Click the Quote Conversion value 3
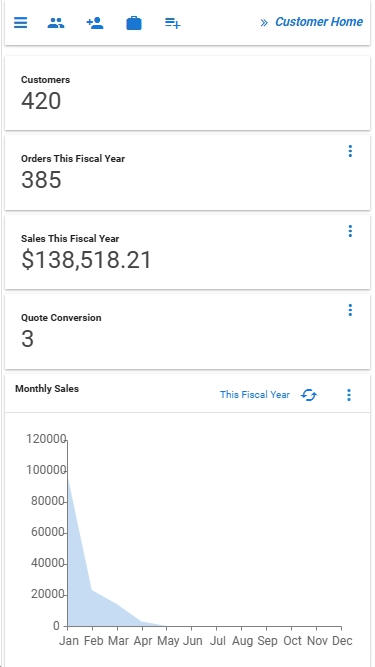The height and width of the screenshot is (667, 375). 27,339
